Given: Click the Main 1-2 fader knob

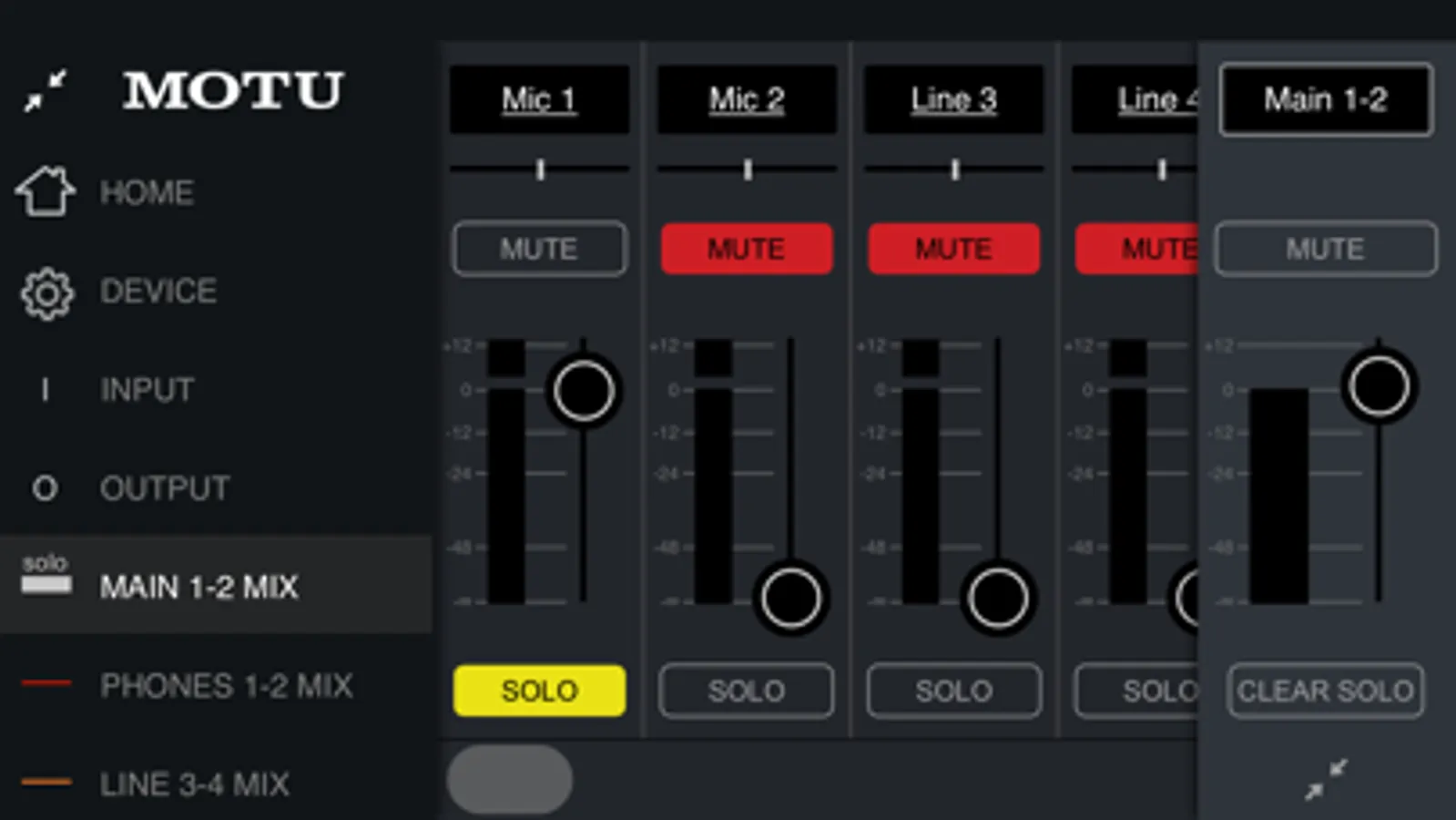Looking at the screenshot, I should [1380, 386].
